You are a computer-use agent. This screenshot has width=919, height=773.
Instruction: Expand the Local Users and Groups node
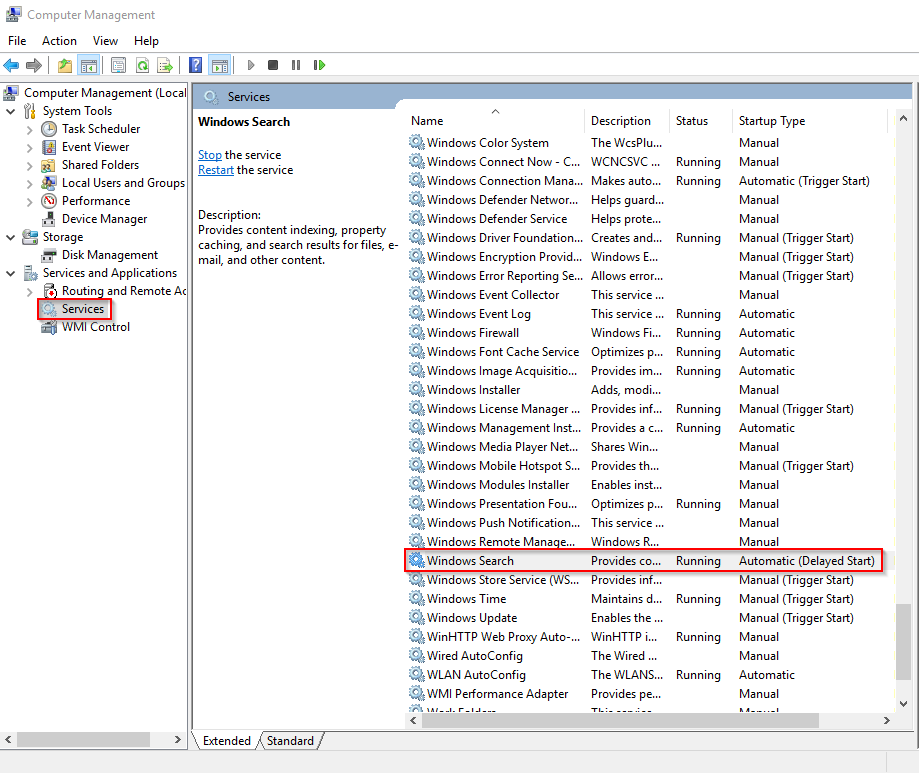pos(29,183)
